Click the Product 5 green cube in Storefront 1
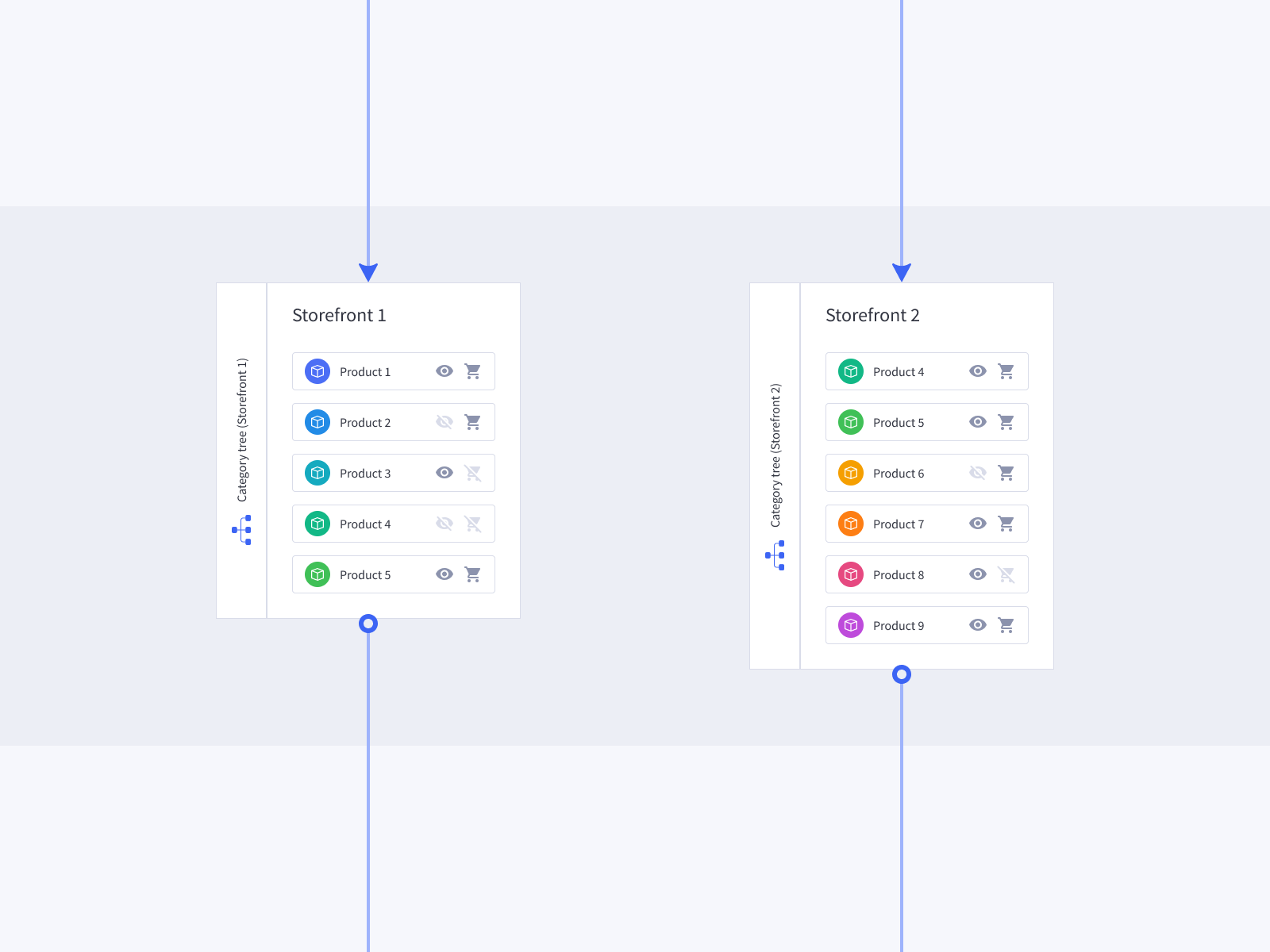The height and width of the screenshot is (952, 1270). pyautogui.click(x=317, y=574)
